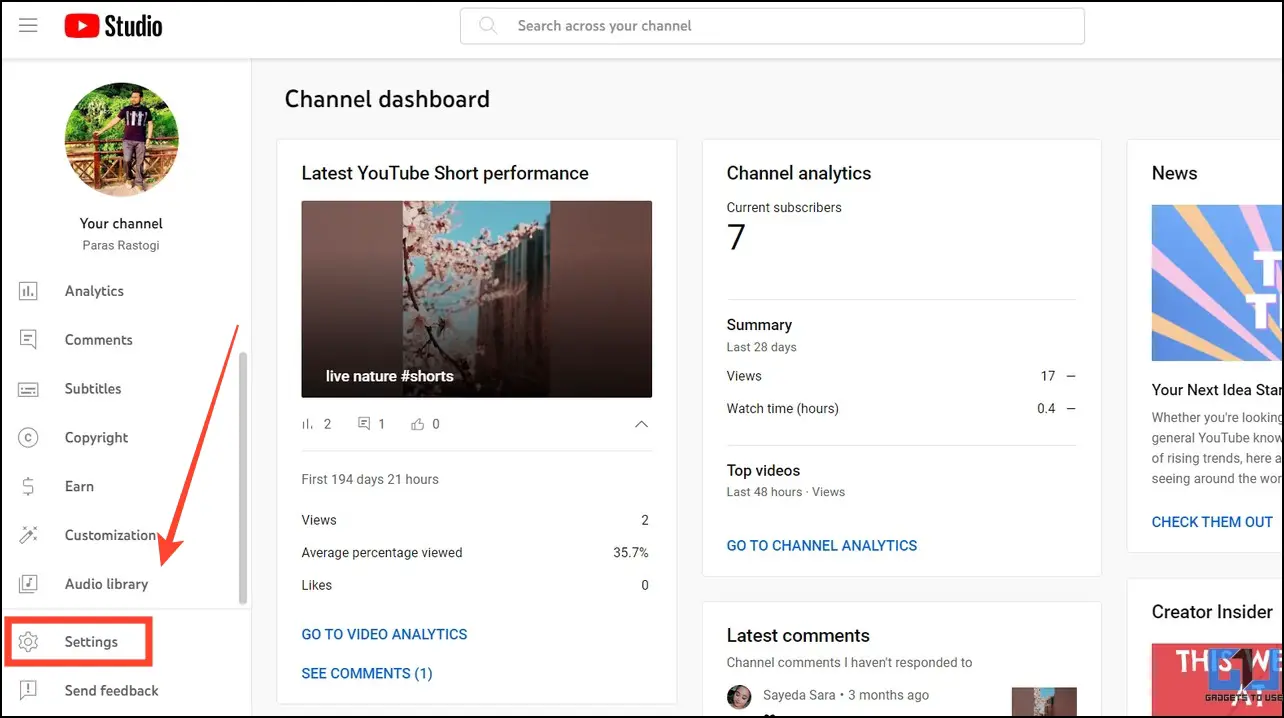Click the Subtitles sidebar icon
1284x718 pixels.
point(28,389)
